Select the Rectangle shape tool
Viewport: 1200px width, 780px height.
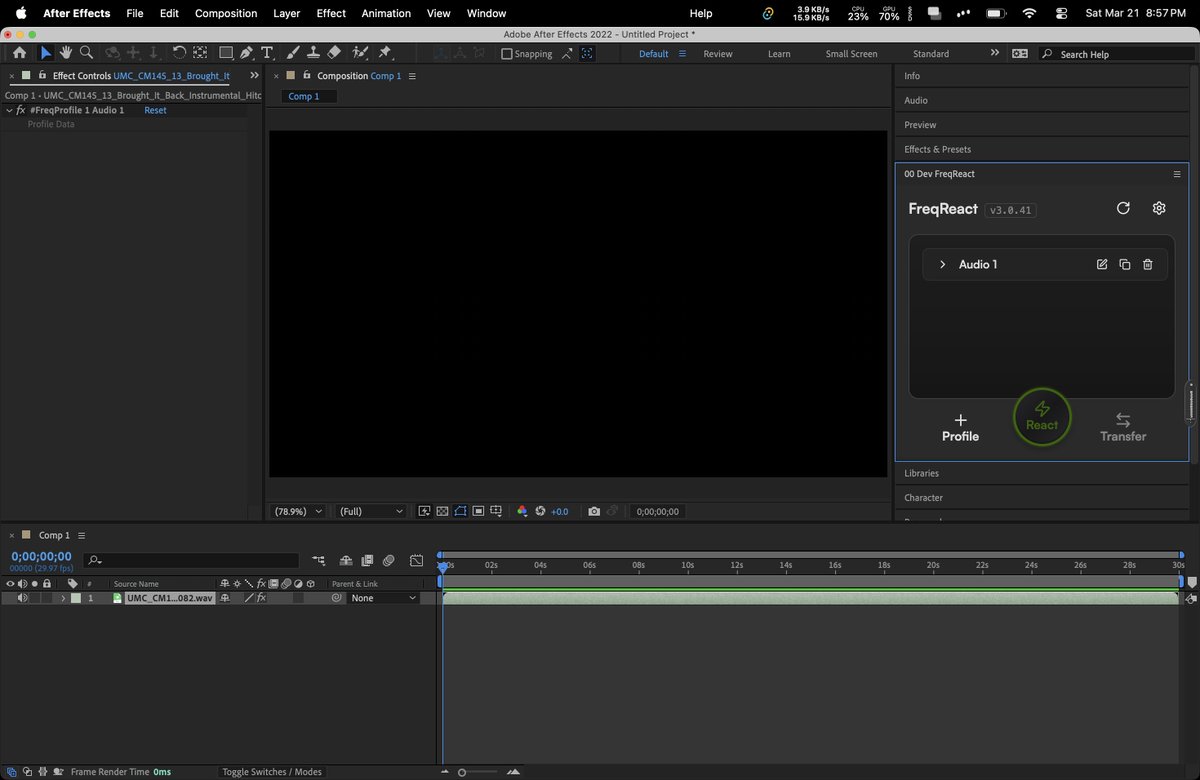click(x=226, y=53)
